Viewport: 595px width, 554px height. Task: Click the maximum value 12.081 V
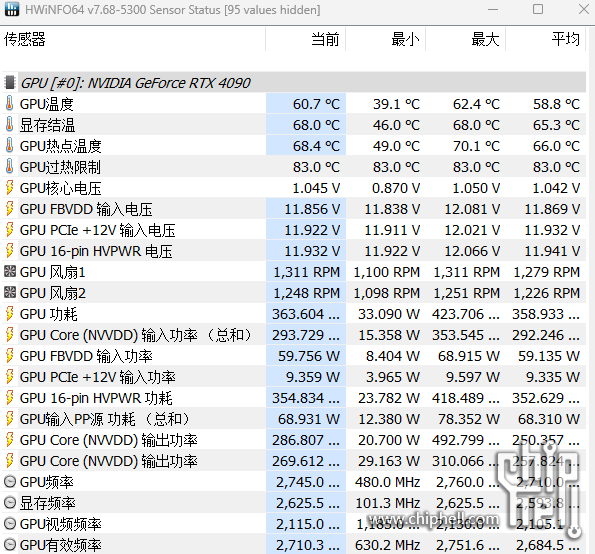(x=472, y=209)
